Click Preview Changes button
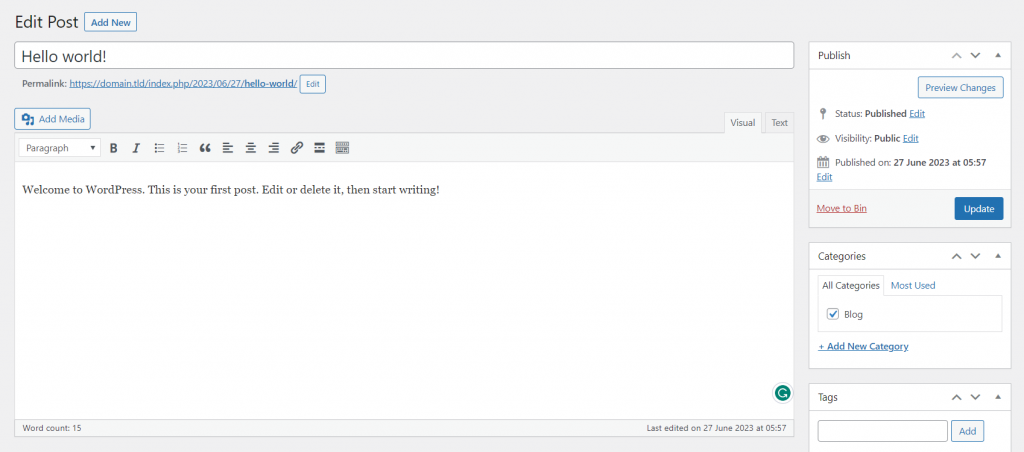Screen dimensions: 1024x452 pos(960,88)
